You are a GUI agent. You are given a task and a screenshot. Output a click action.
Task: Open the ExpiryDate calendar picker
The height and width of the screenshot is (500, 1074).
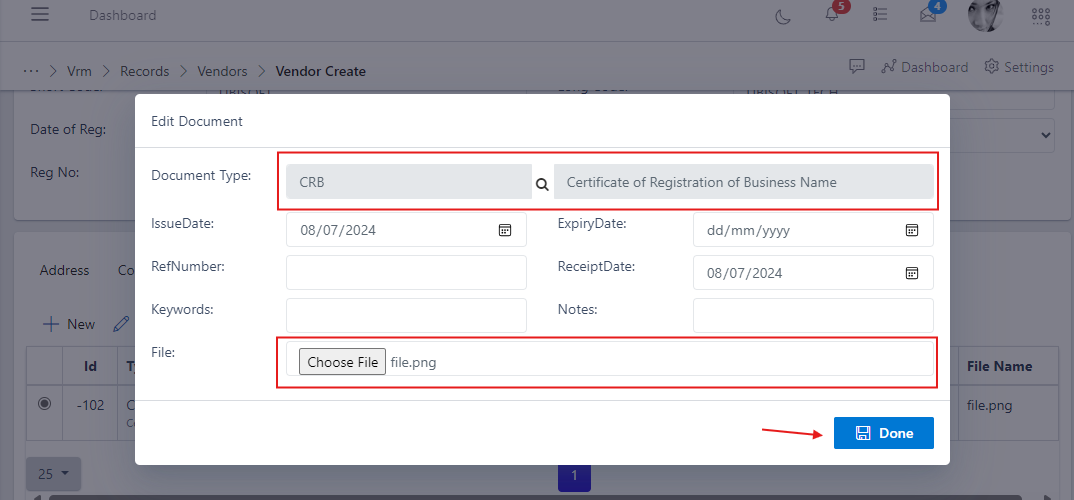[x=912, y=230]
